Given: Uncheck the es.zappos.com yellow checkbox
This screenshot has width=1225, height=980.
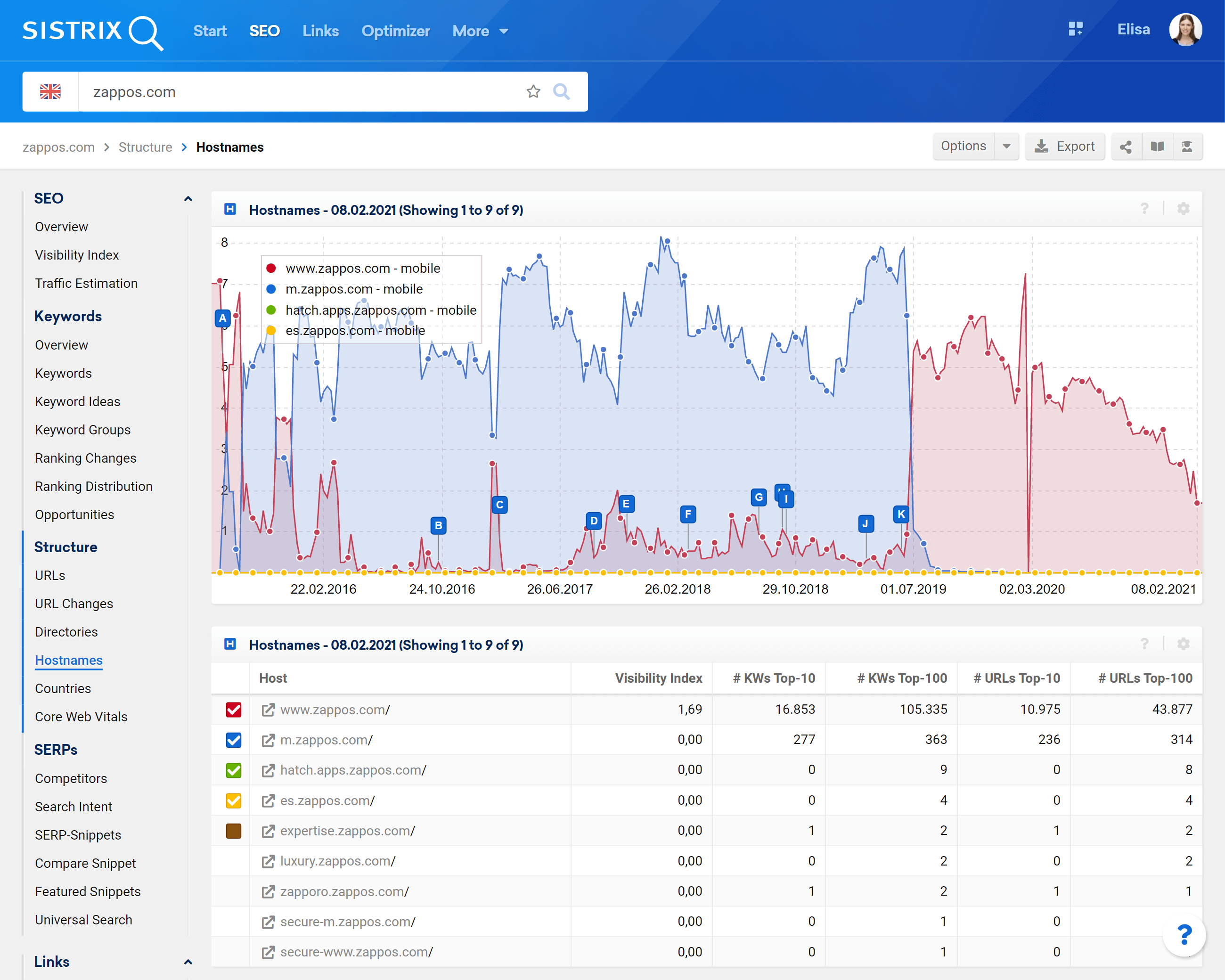Looking at the screenshot, I should click(234, 801).
